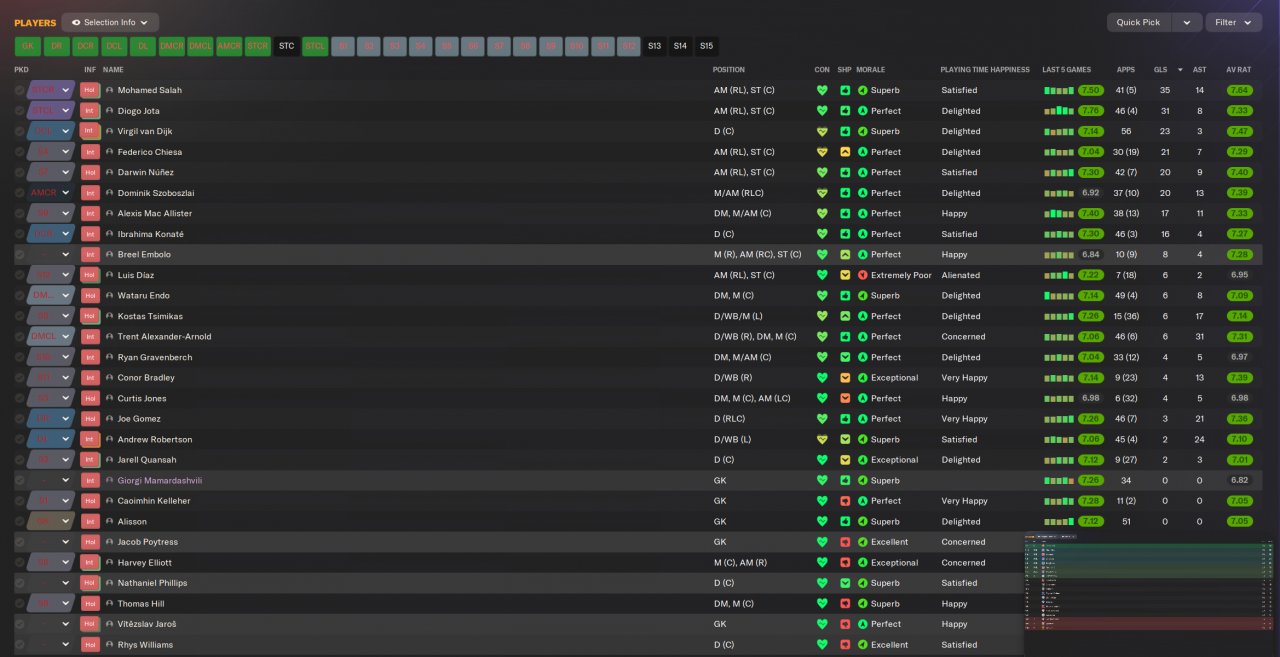
Task: Click Virgil van Dijk's condition heart icon
Action: coord(823,131)
